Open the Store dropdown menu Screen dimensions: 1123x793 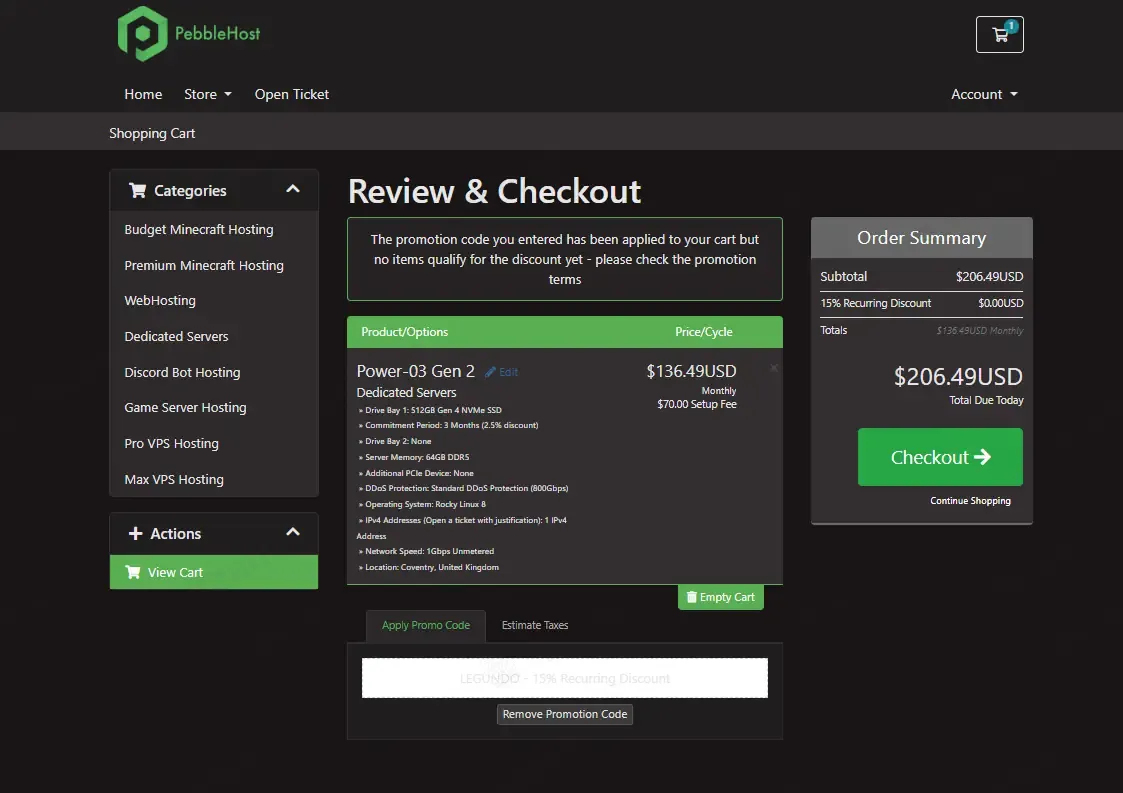pyautogui.click(x=207, y=94)
